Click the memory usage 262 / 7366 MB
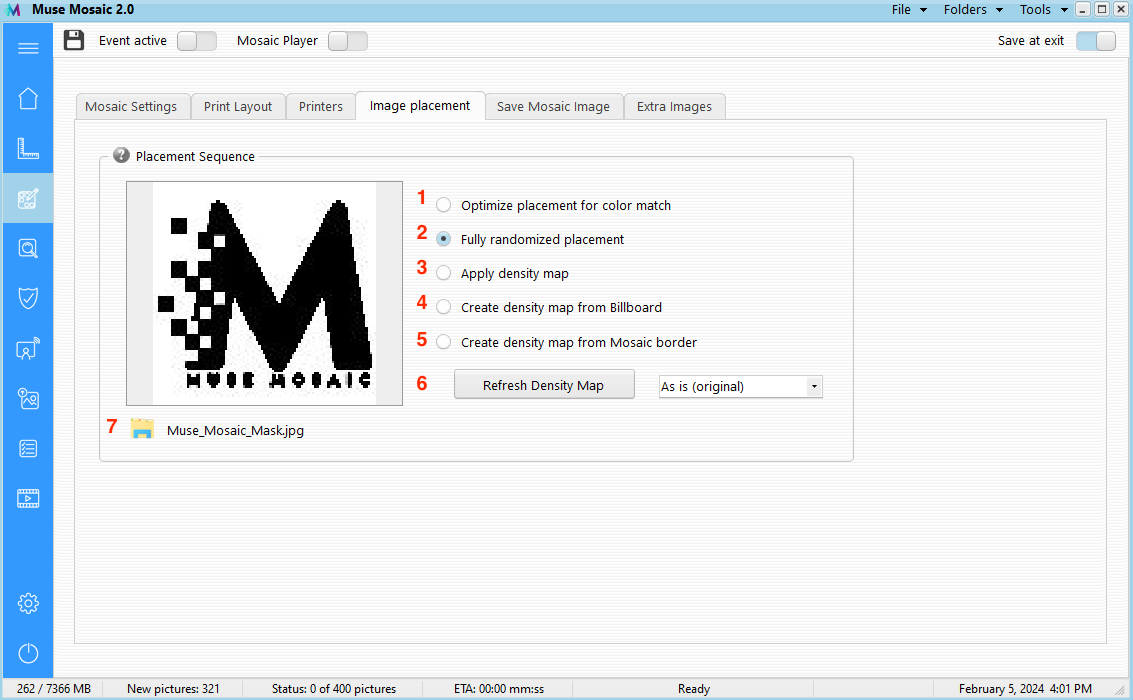Viewport: 1133px width, 700px height. 53,688
